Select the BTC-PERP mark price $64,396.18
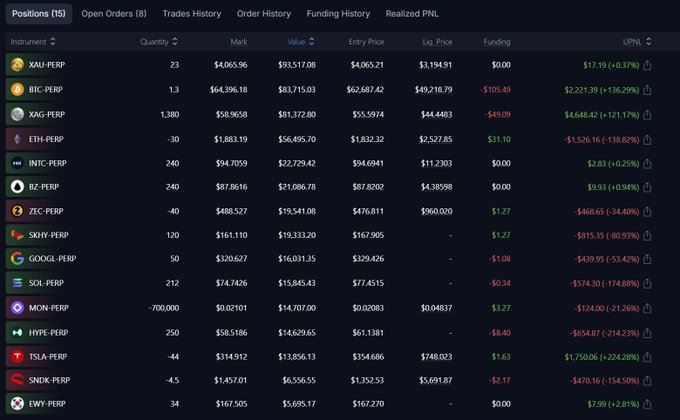The height and width of the screenshot is (420, 680). click(229, 89)
